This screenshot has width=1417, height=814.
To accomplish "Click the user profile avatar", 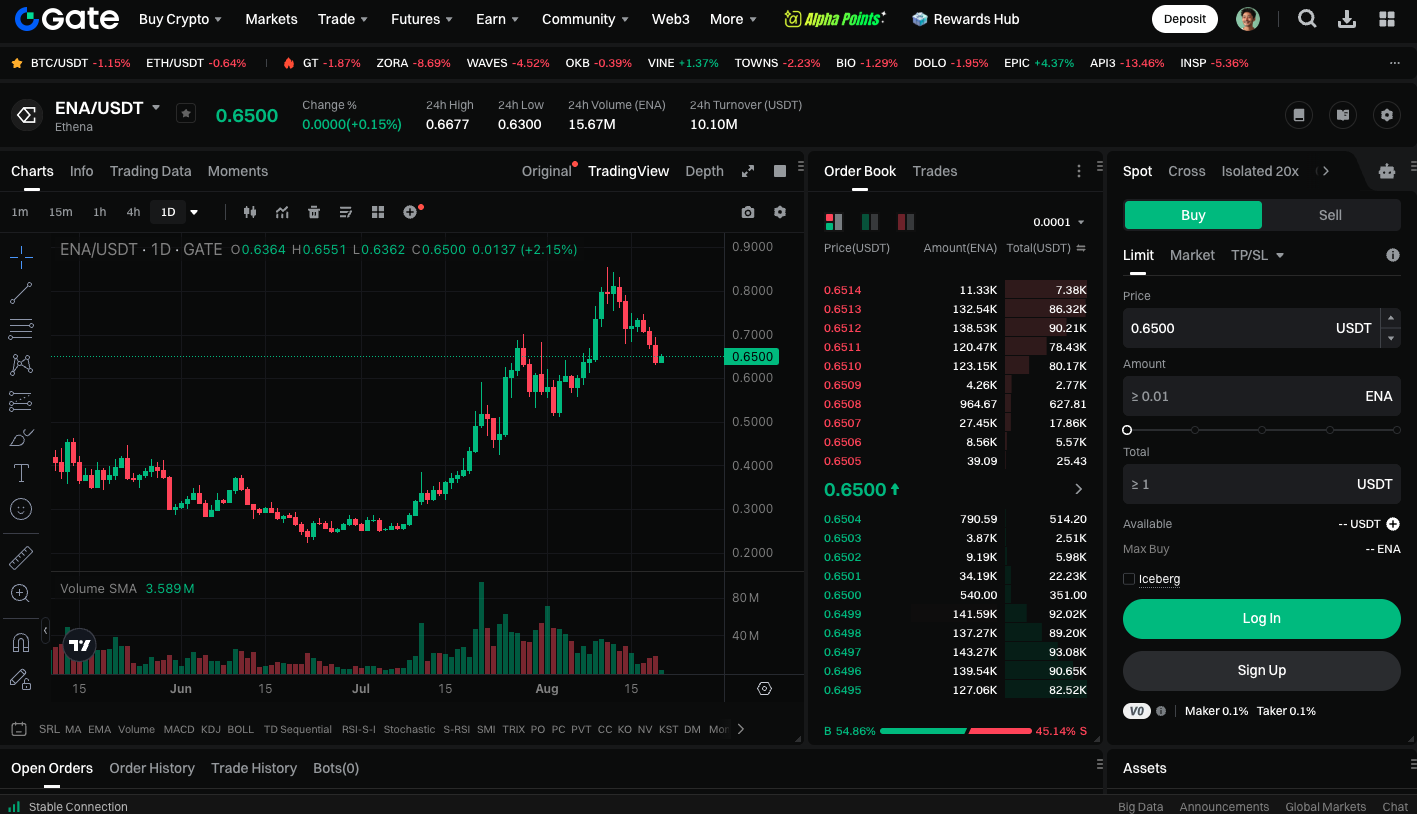I will 1247,19.
